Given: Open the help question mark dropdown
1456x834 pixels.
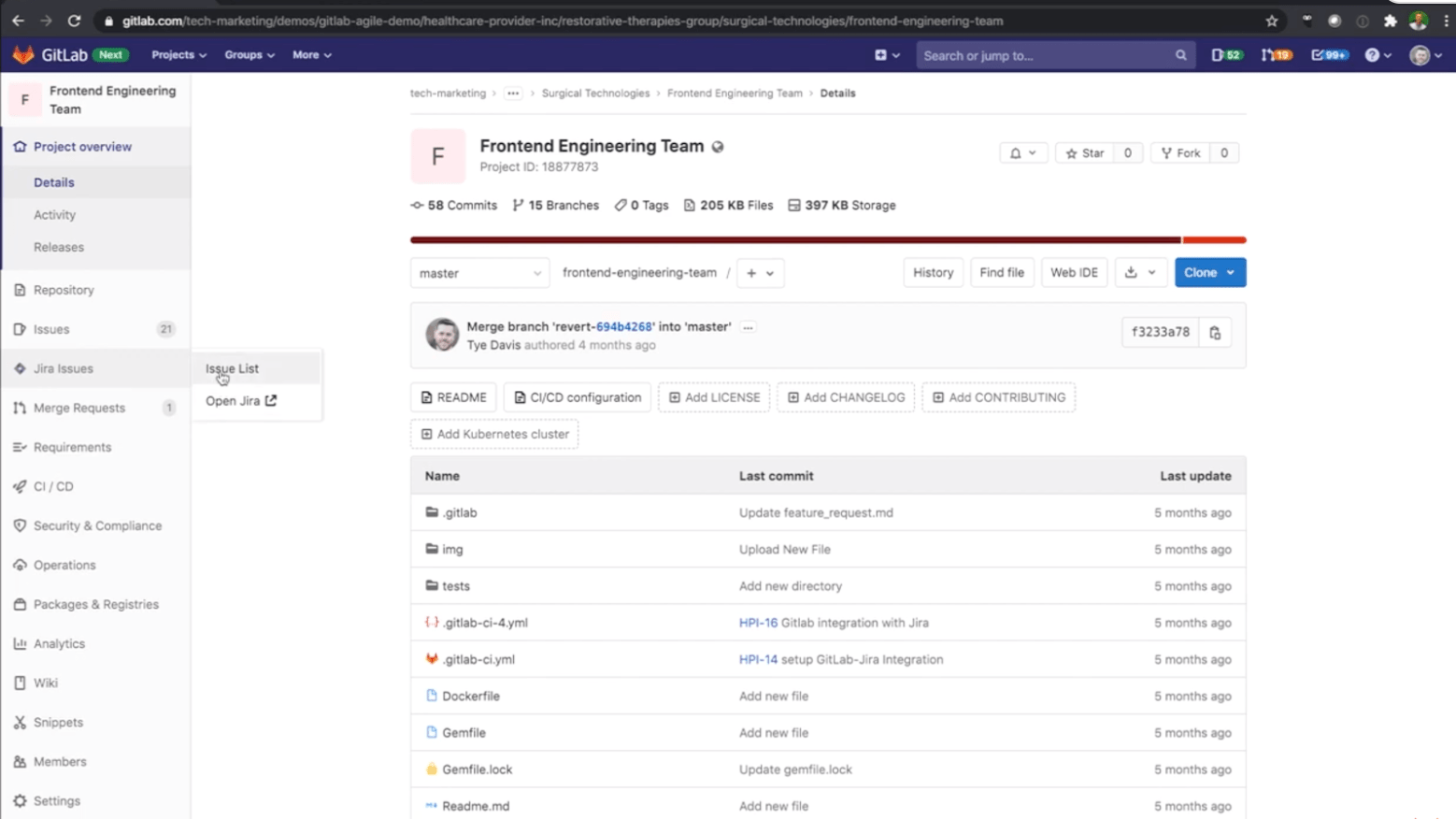Looking at the screenshot, I should (x=1377, y=55).
